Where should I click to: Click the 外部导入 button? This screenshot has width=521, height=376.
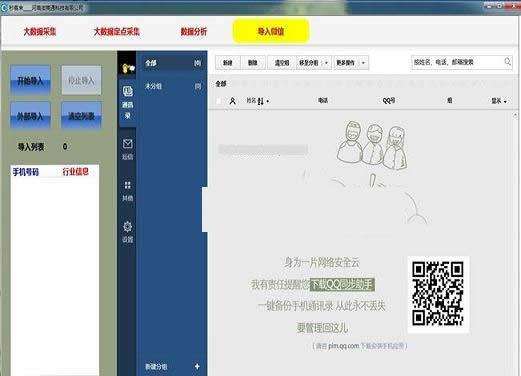pyautogui.click(x=30, y=116)
